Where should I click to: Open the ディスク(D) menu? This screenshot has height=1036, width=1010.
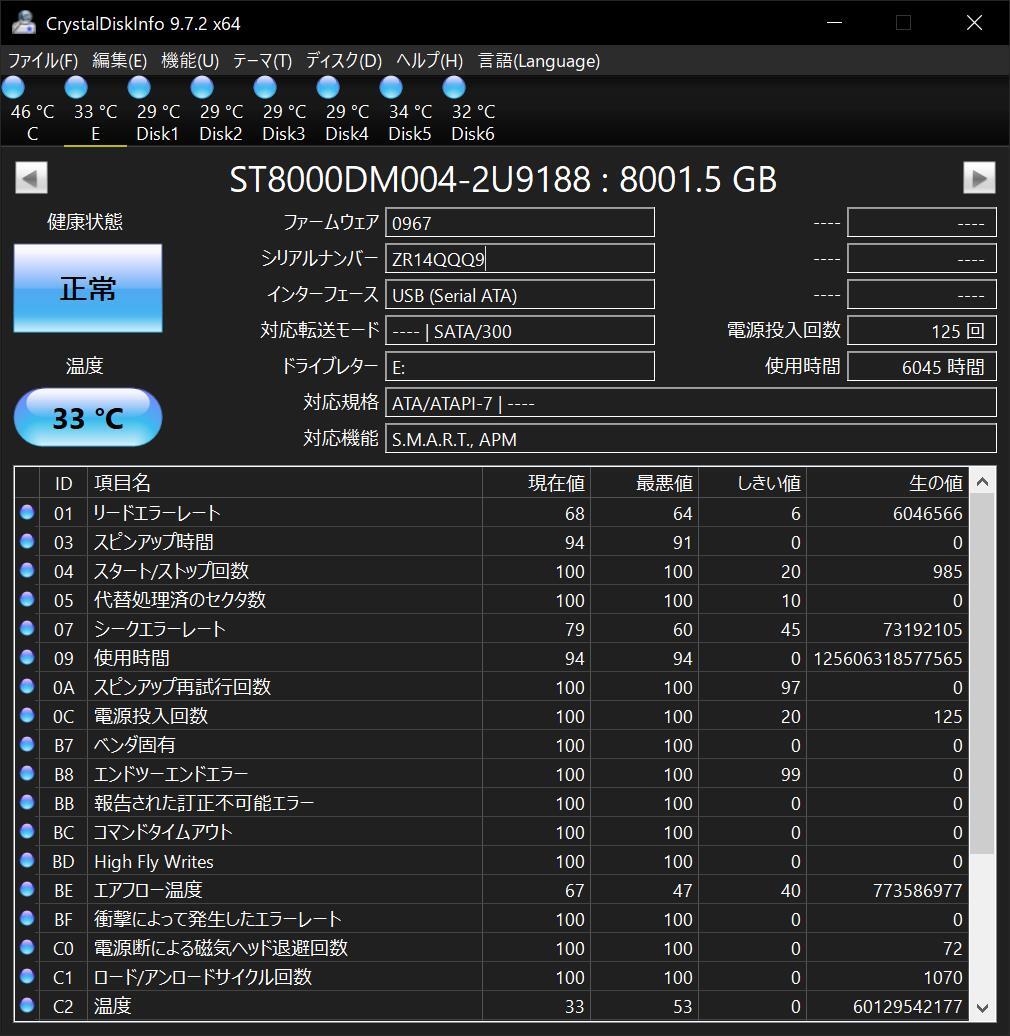[344, 61]
